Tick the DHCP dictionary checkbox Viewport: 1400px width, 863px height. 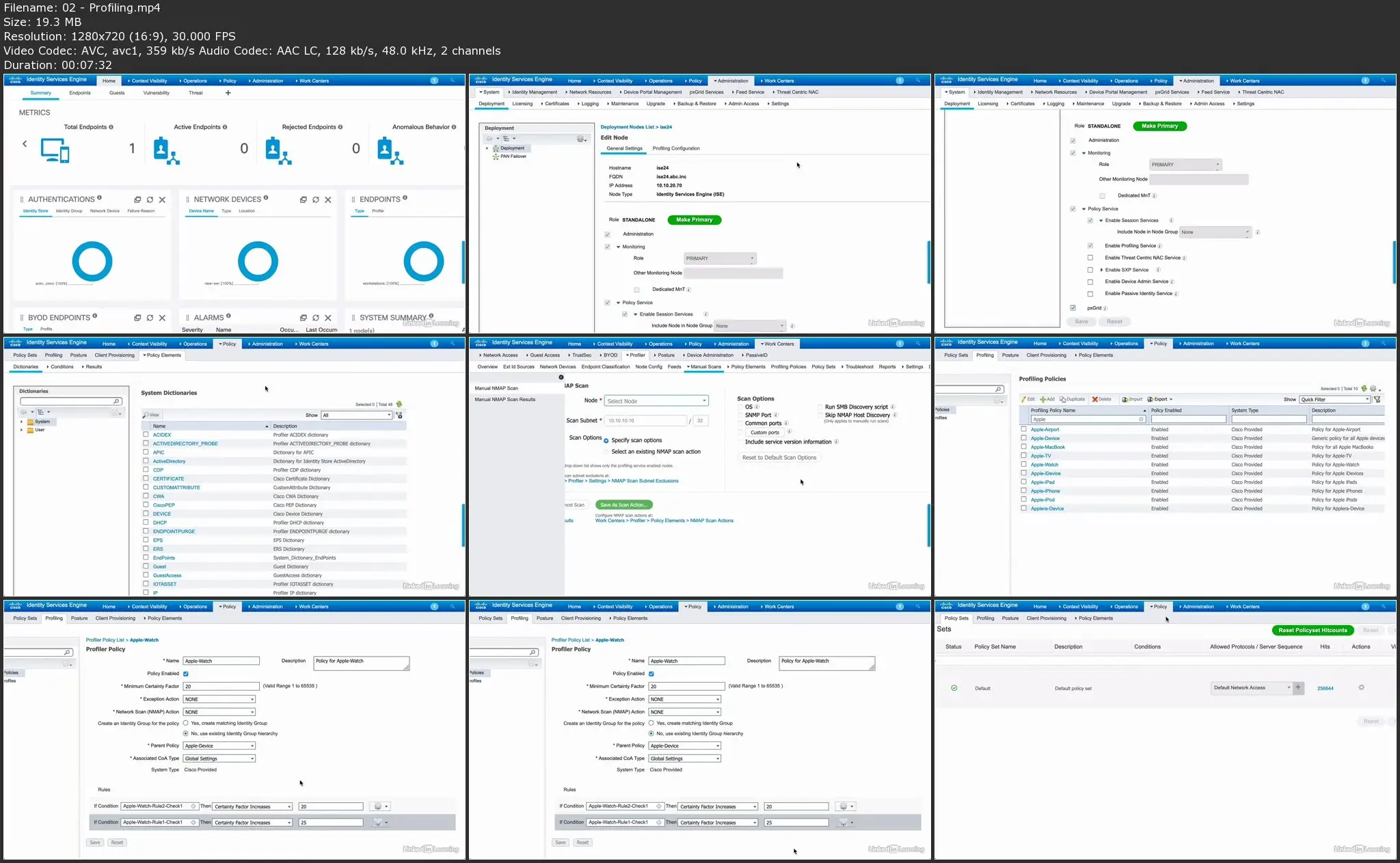(146, 523)
